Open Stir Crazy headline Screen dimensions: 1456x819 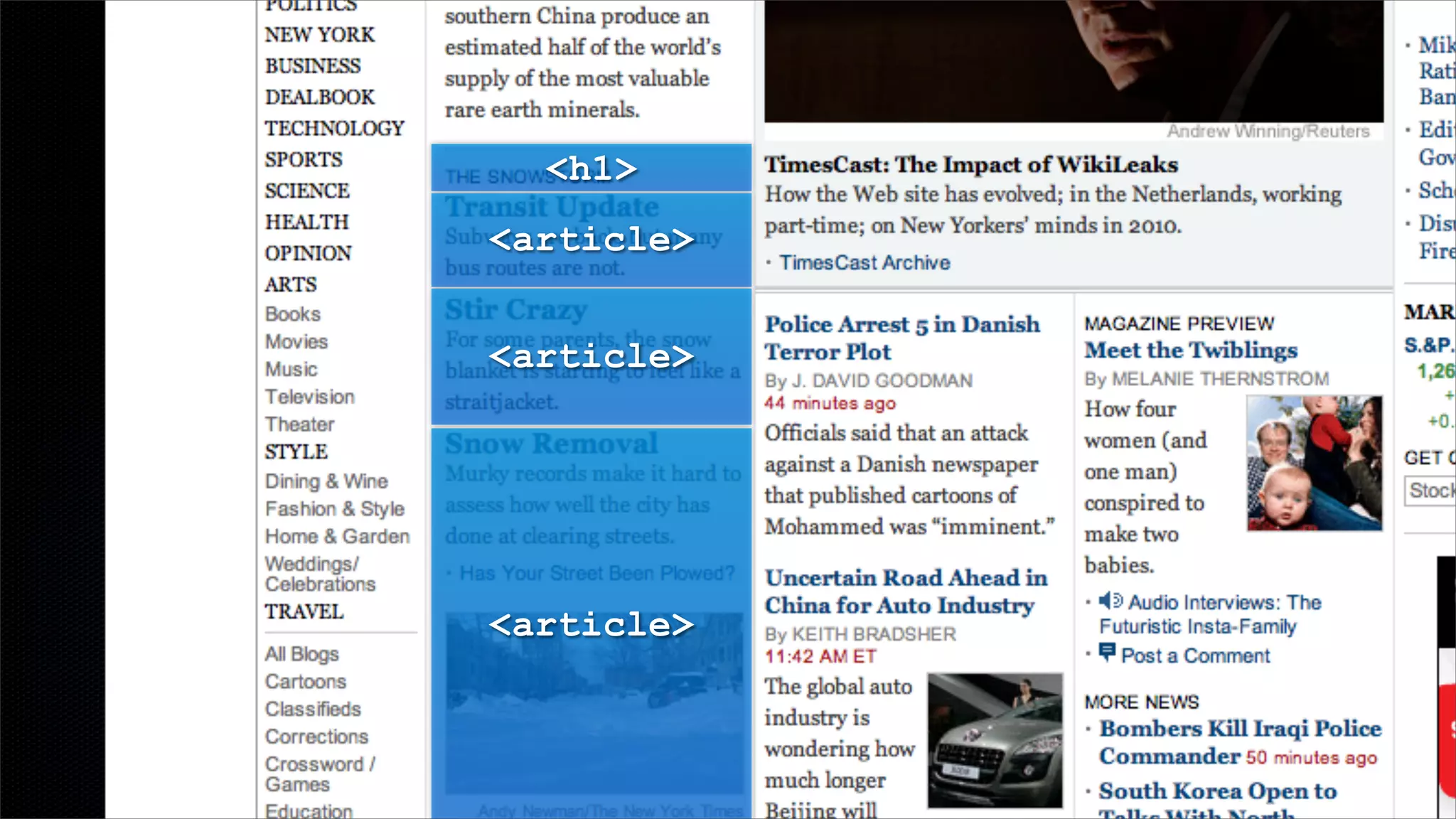[x=516, y=310]
